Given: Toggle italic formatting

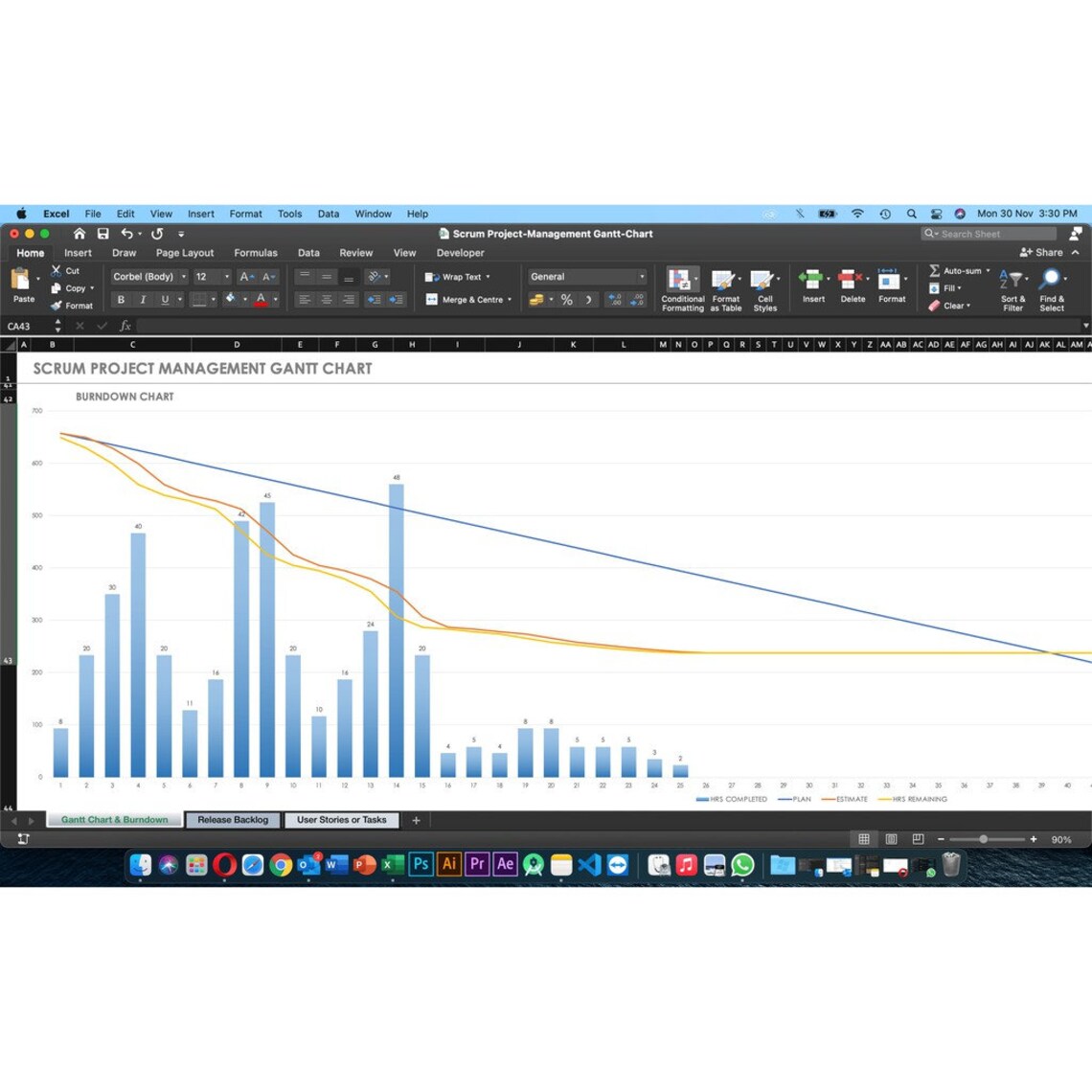Looking at the screenshot, I should tap(144, 299).
